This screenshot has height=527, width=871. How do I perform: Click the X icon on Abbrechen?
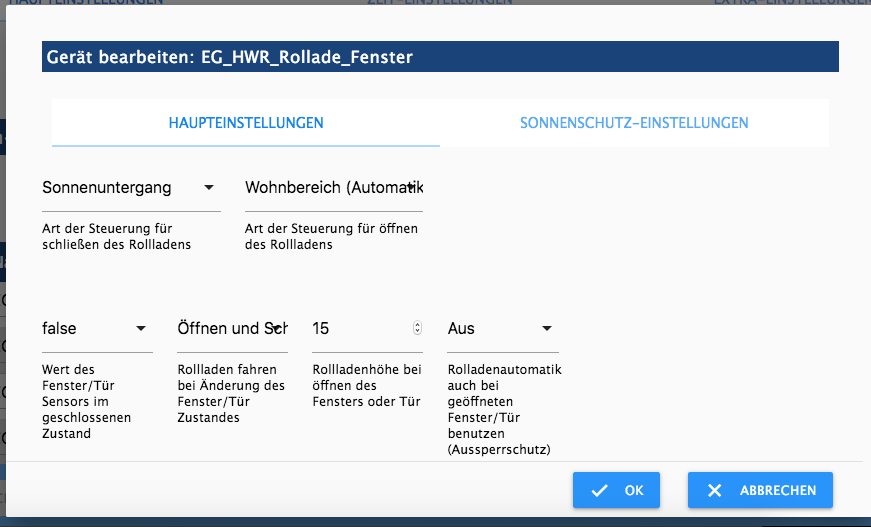coord(714,490)
